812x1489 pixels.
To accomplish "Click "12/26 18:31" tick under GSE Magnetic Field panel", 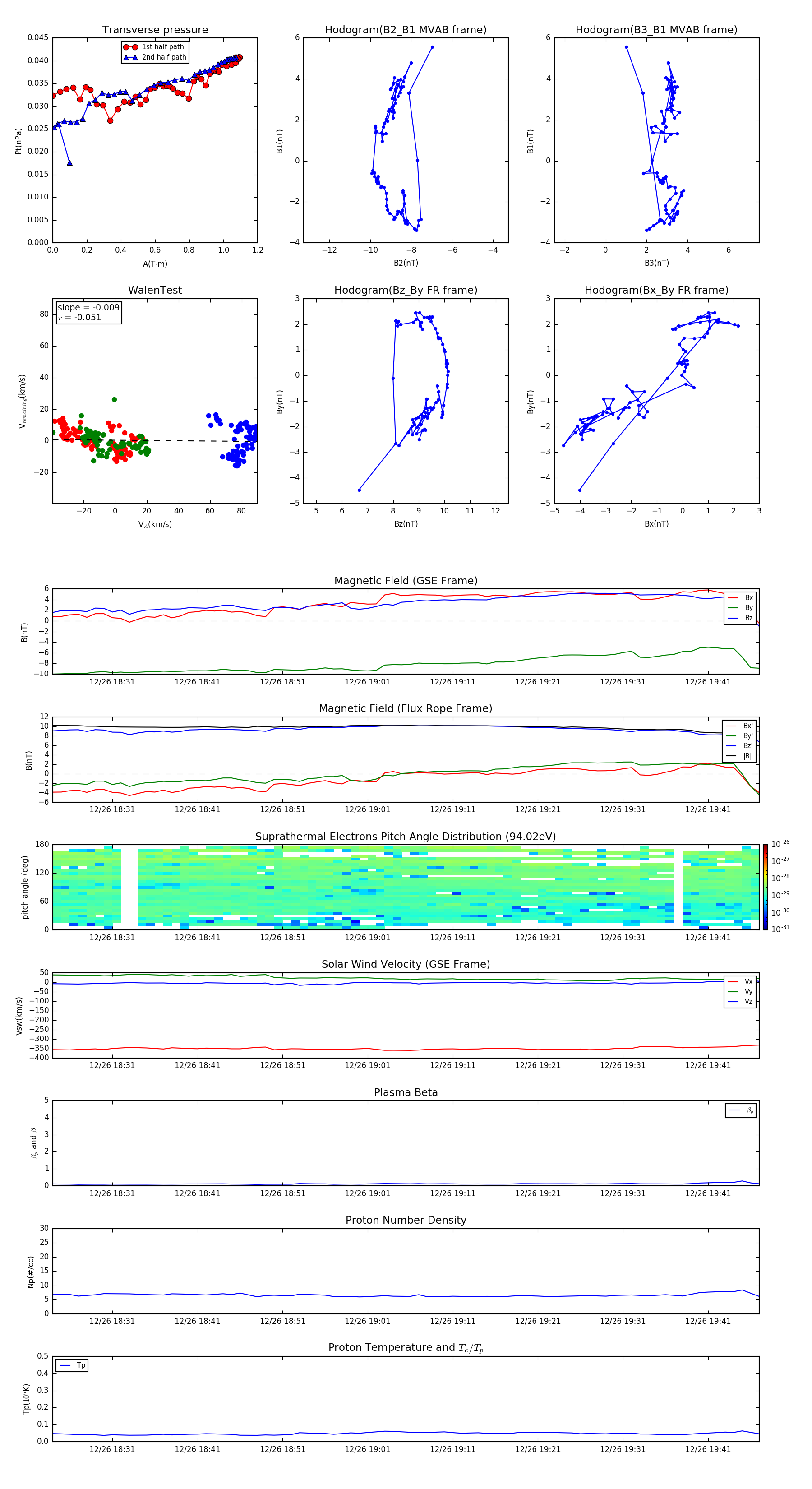I will (111, 681).
